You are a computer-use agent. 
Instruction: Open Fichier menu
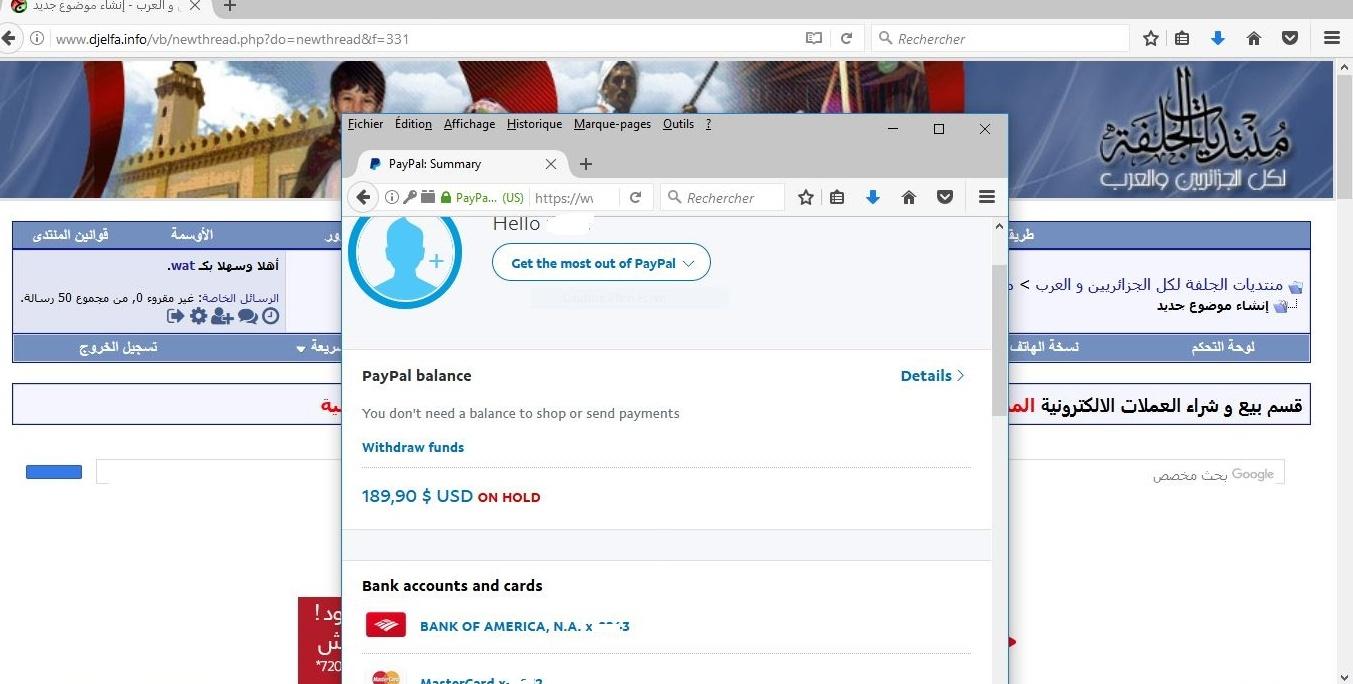click(x=365, y=124)
